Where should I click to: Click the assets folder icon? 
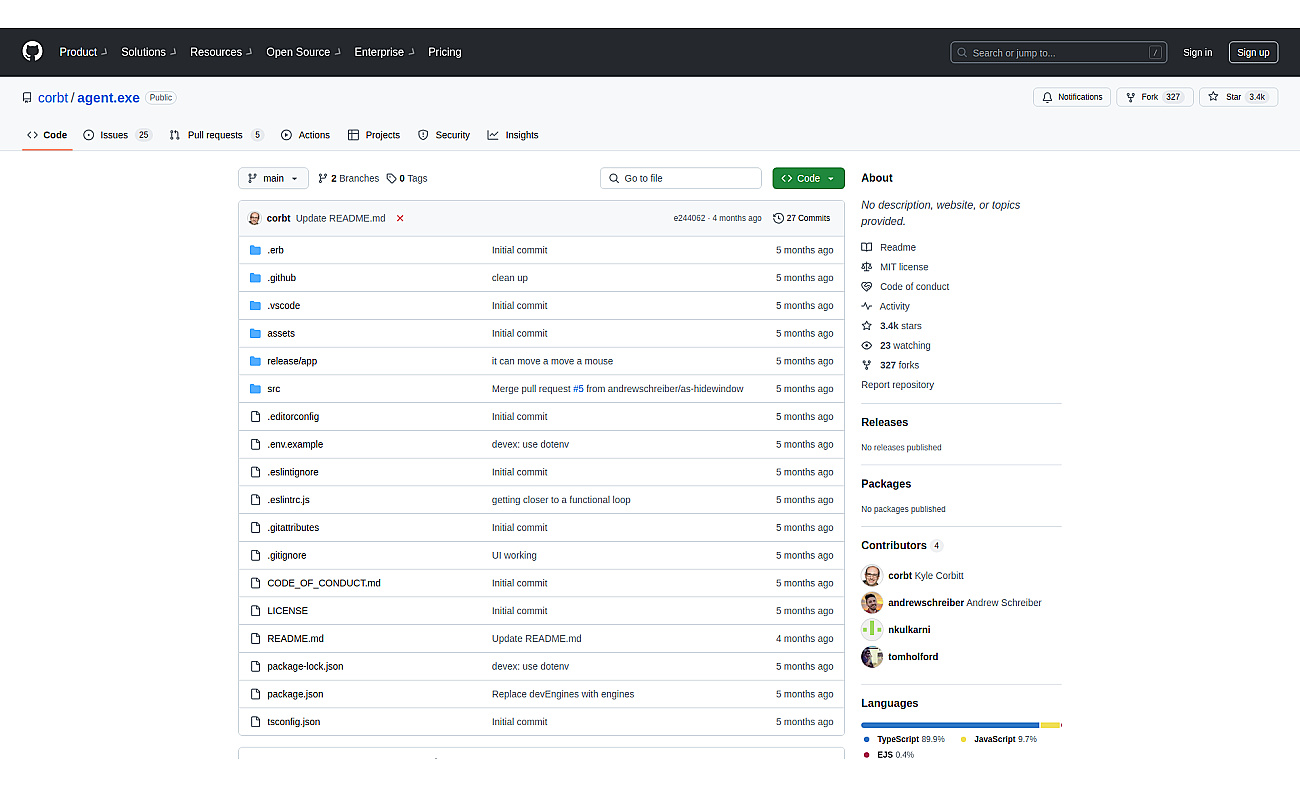click(x=255, y=333)
